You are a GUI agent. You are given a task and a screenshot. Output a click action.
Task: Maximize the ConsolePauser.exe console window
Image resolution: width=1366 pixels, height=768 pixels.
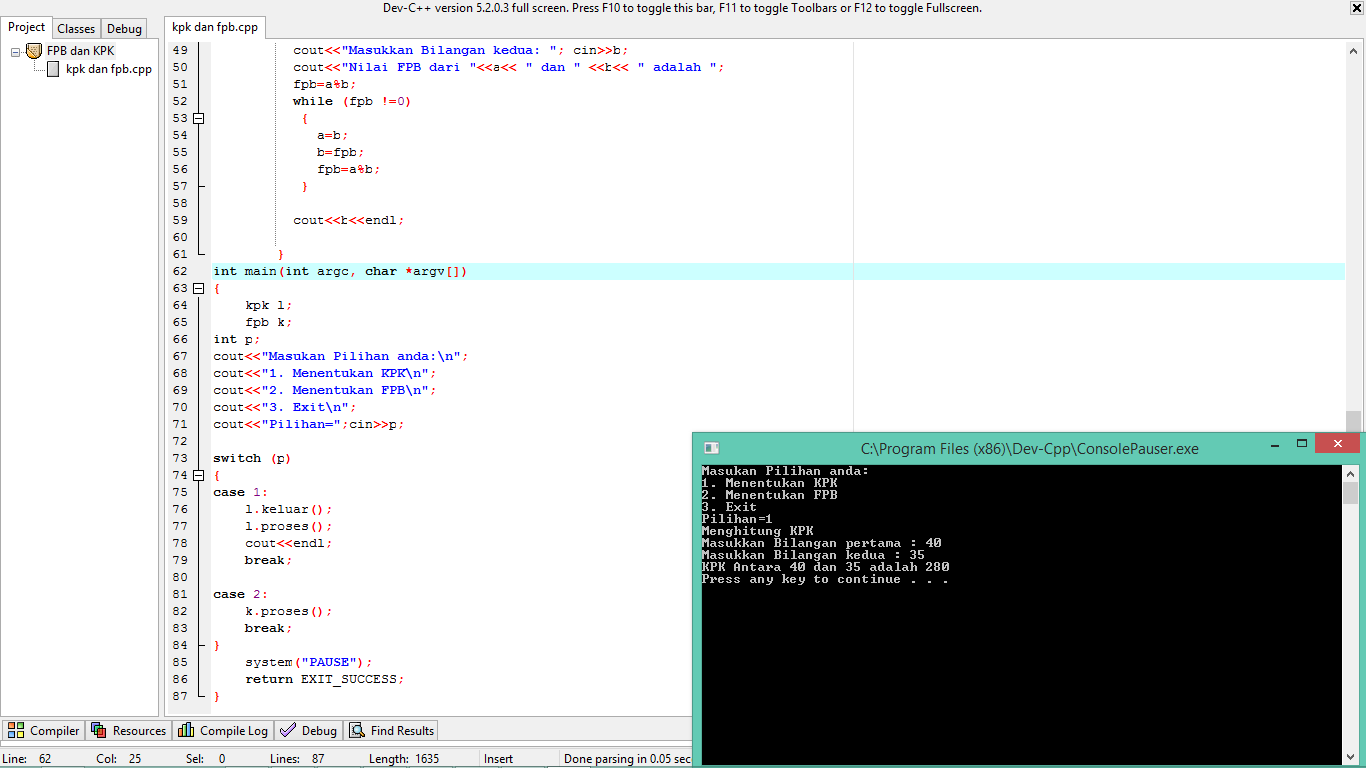[1302, 444]
